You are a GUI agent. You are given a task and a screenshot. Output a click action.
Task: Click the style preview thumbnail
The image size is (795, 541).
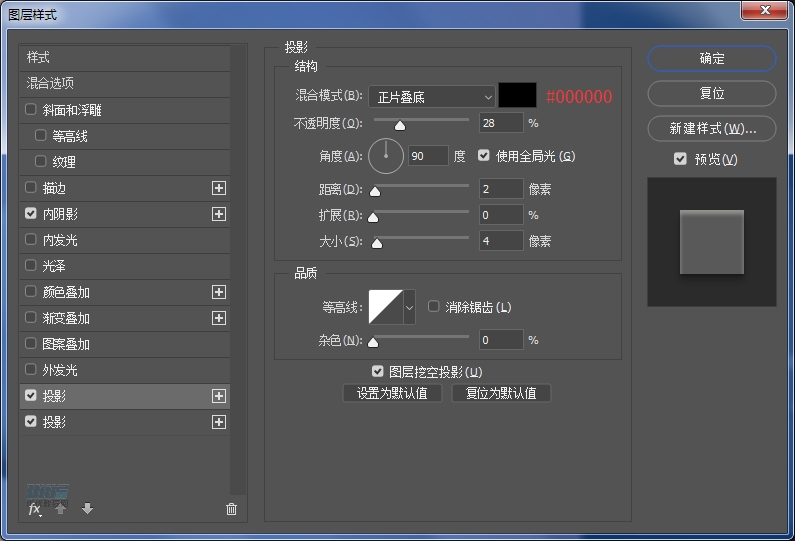[x=712, y=242]
